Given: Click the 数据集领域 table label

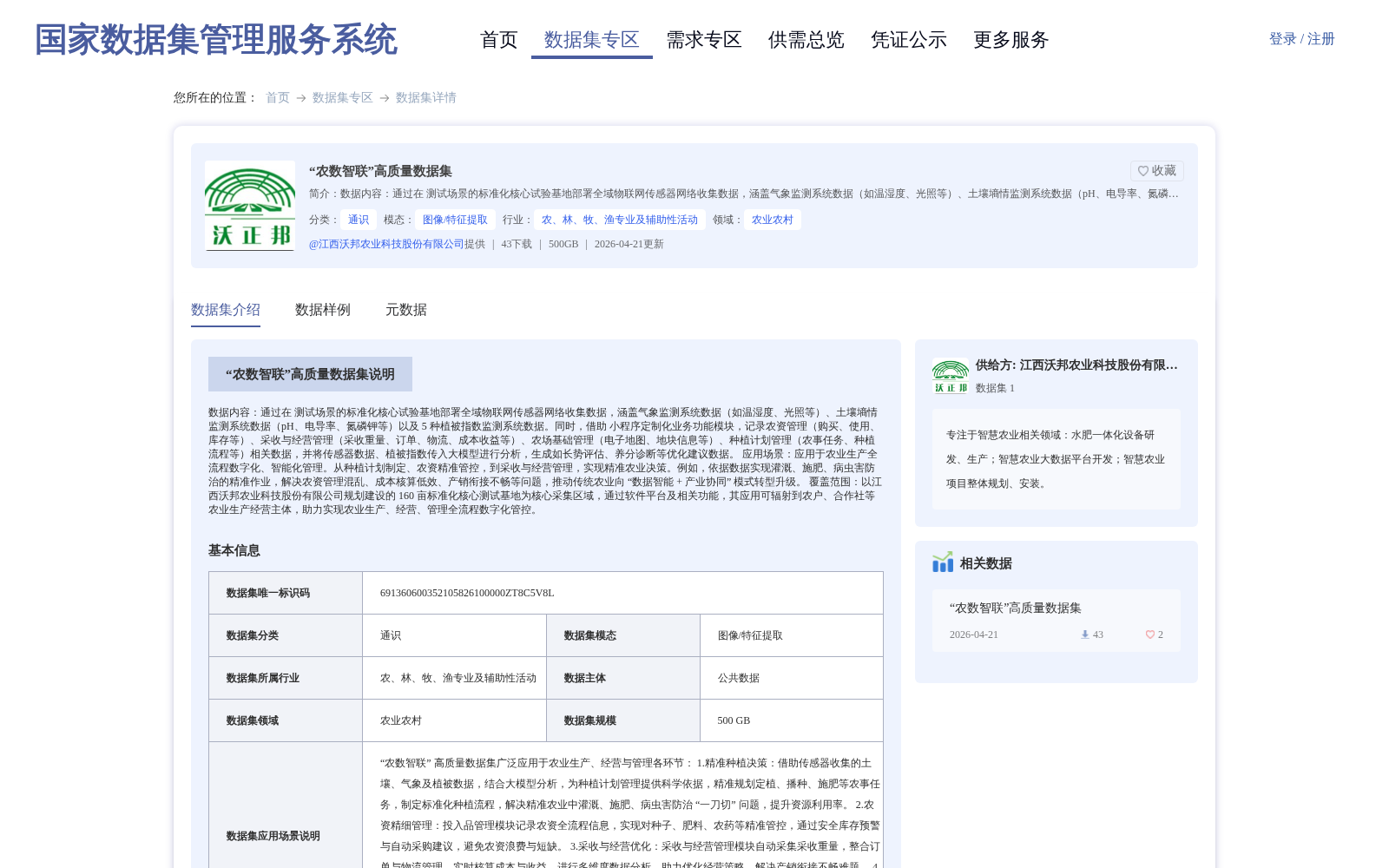Looking at the screenshot, I should [253, 720].
